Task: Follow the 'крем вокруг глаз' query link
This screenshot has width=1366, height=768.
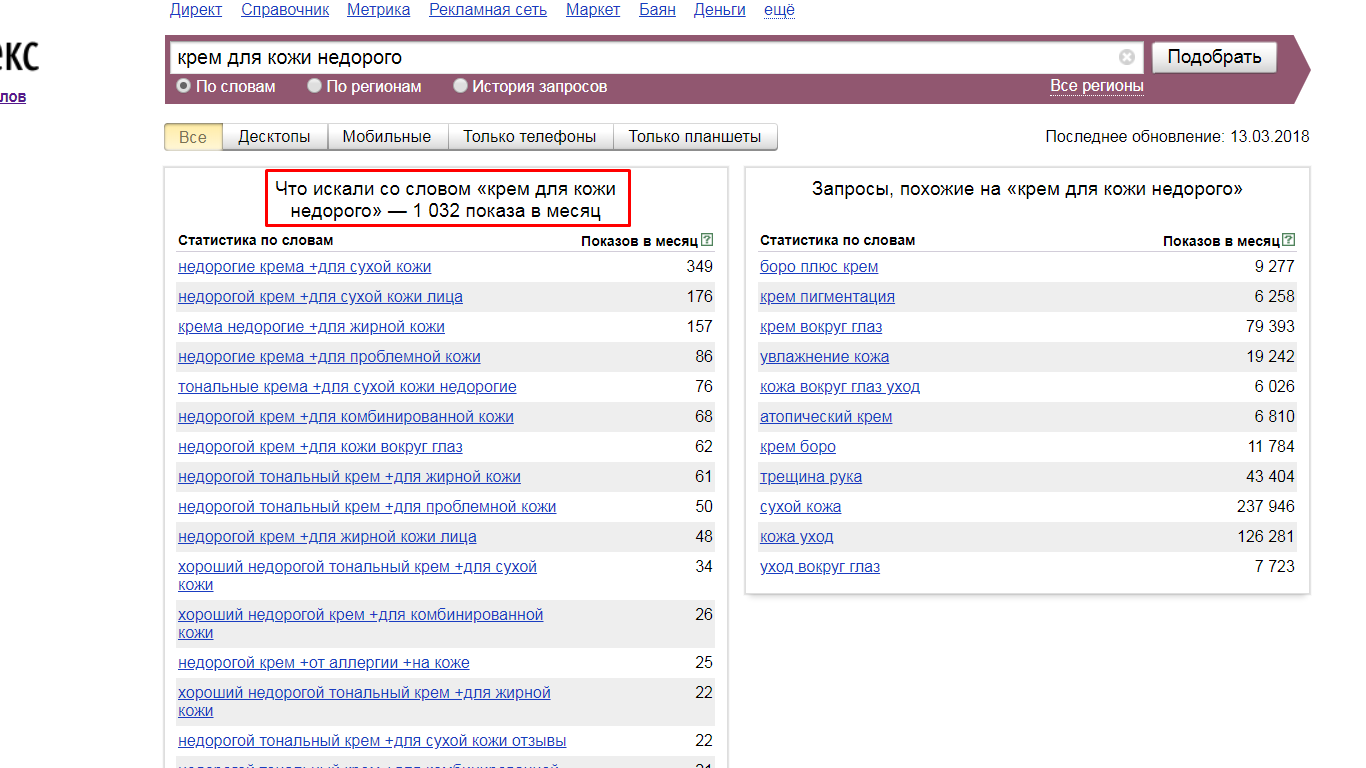Action: [821, 327]
